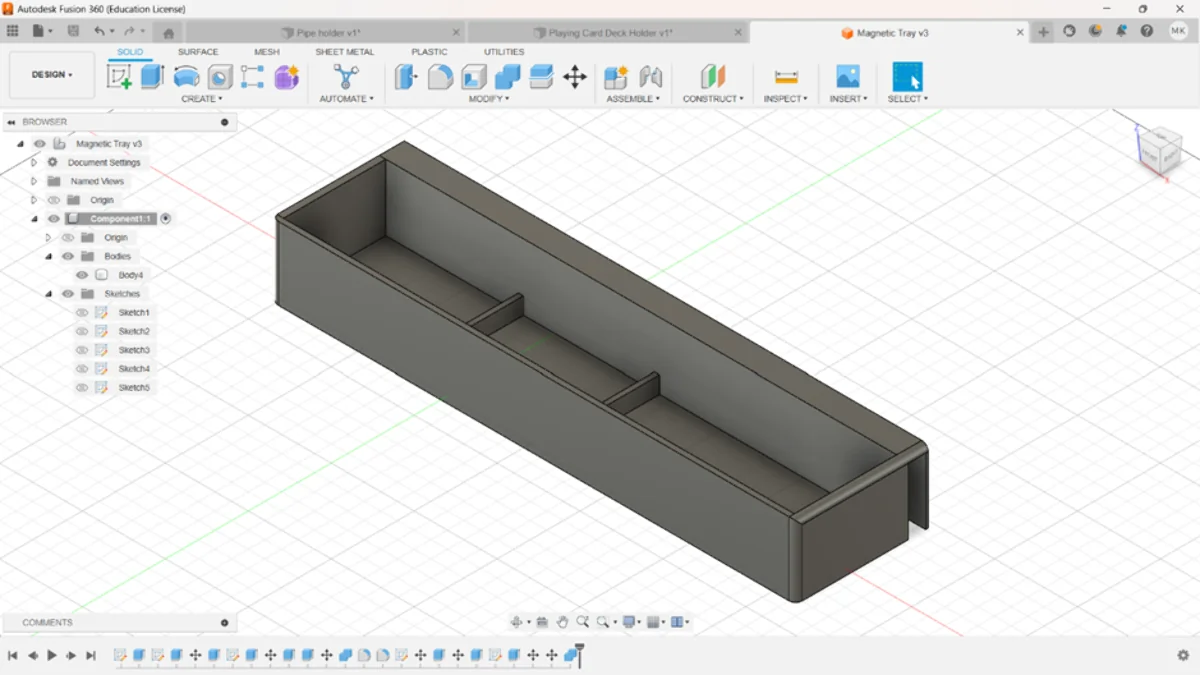The image size is (1200, 675).
Task: Toggle visibility of Body4
Action: tap(82, 275)
